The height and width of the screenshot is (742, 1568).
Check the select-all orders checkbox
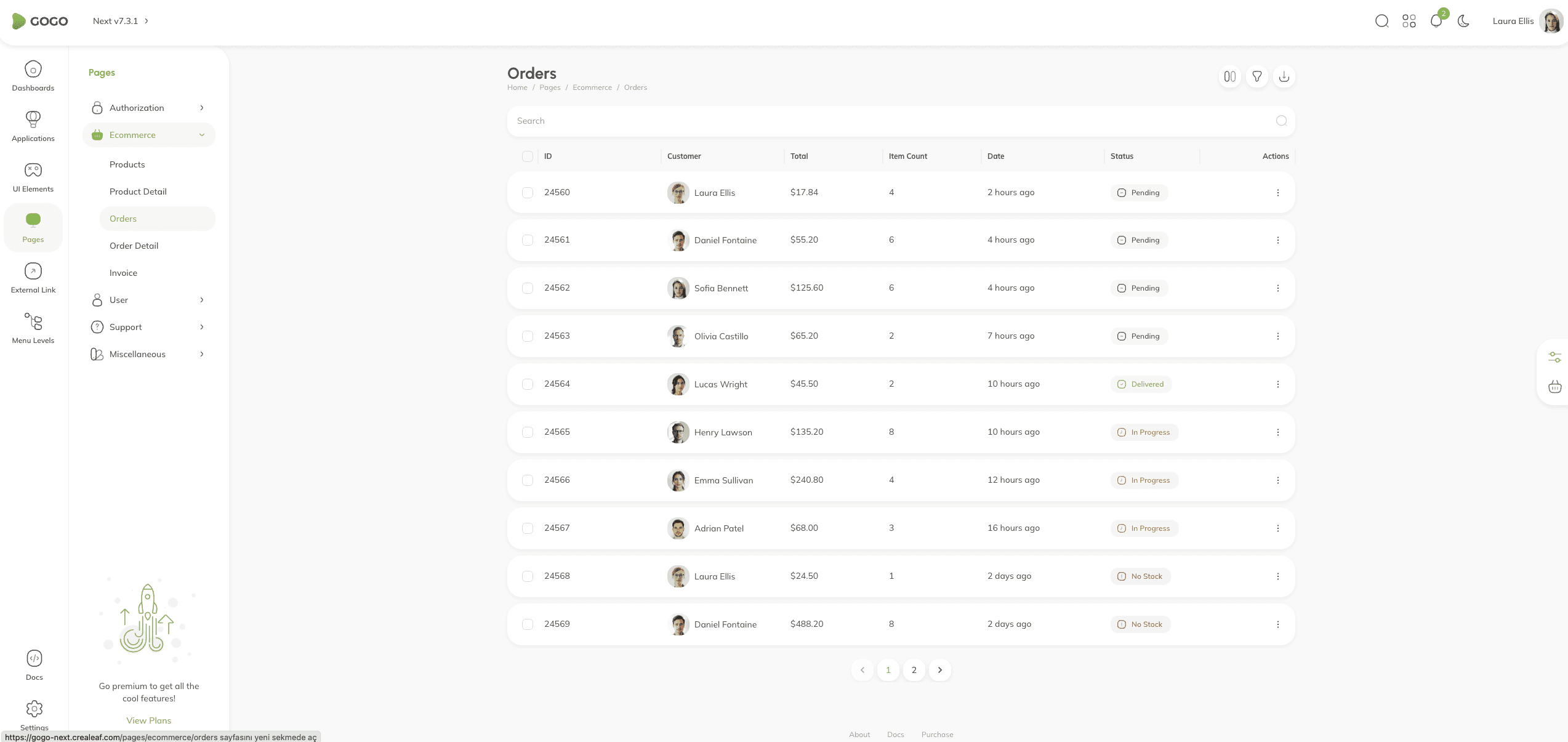point(528,156)
